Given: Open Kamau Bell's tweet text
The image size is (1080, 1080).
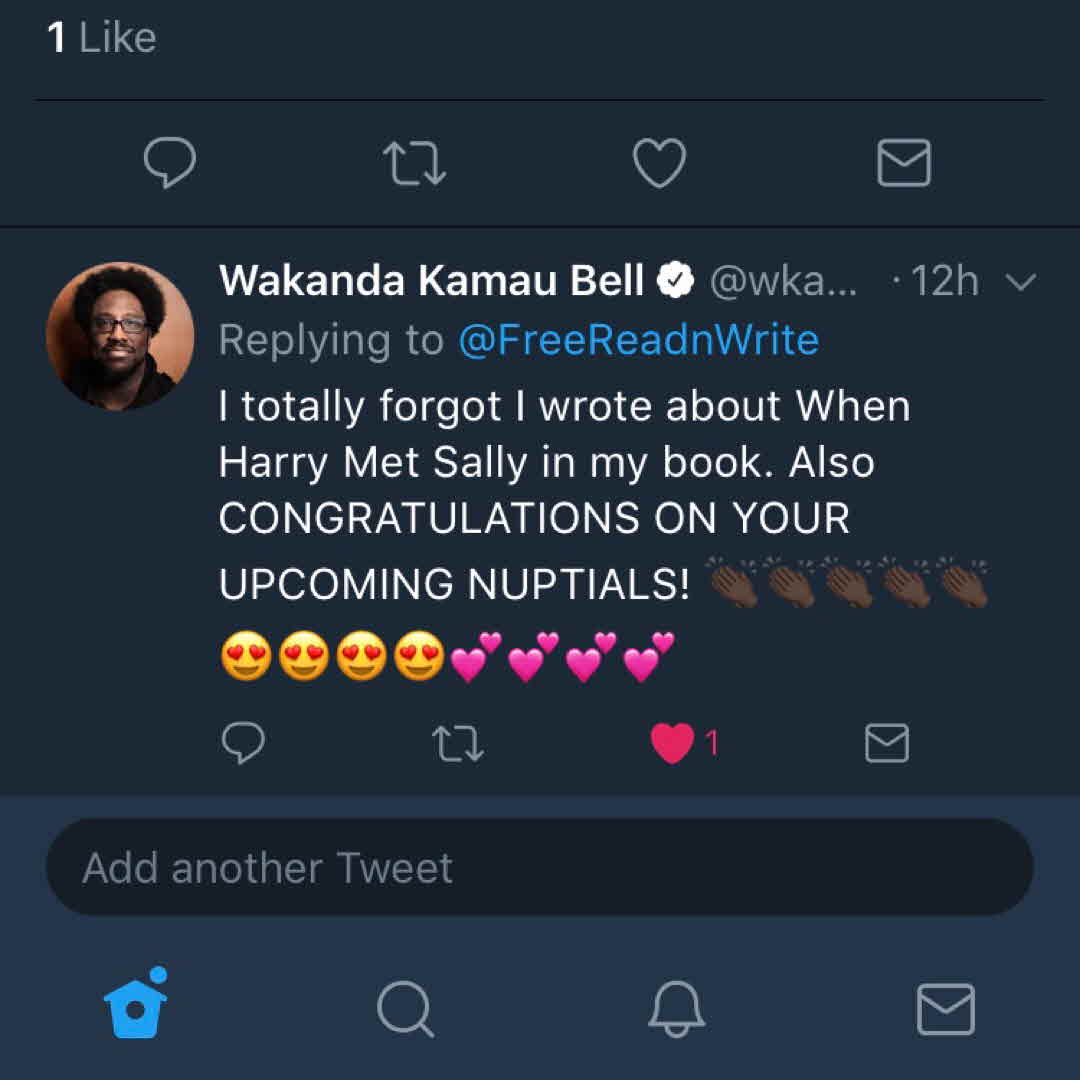Looking at the screenshot, I should (x=560, y=462).
